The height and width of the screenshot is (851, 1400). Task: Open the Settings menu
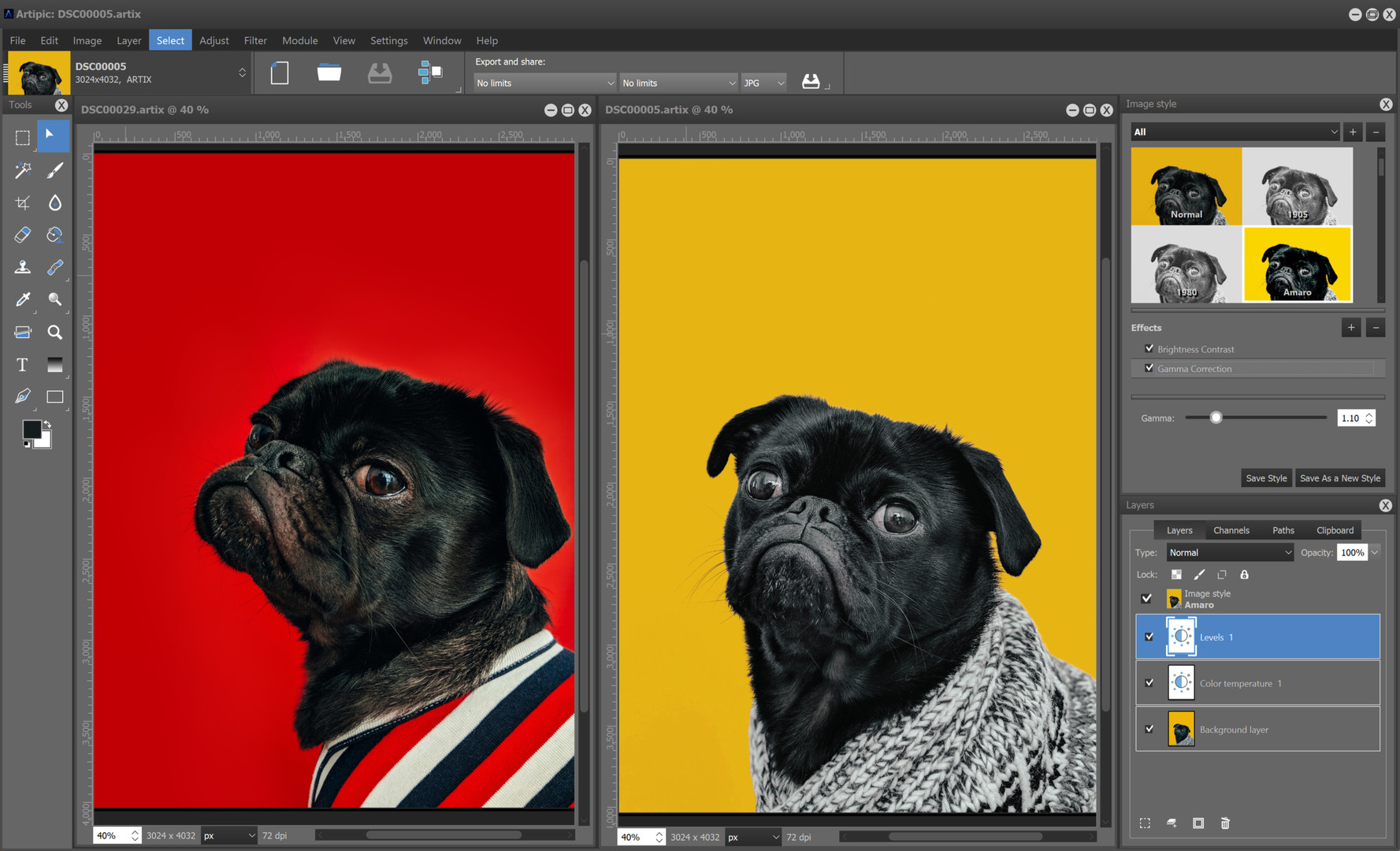[x=389, y=40]
